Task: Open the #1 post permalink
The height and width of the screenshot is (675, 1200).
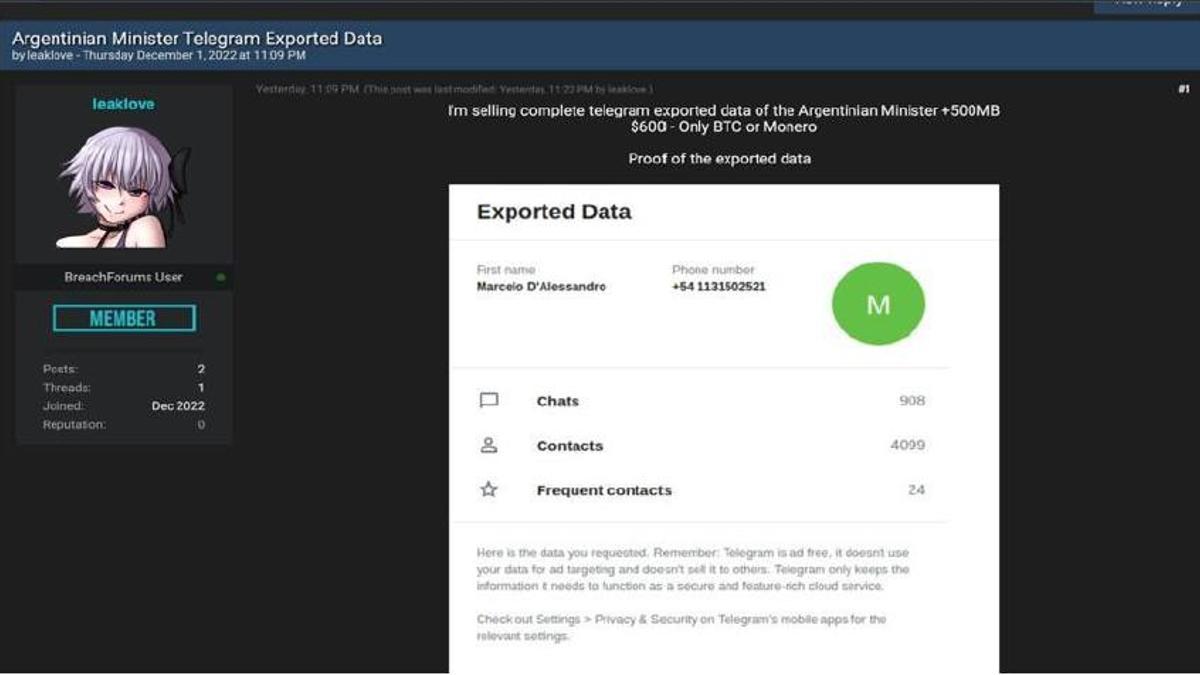Action: click(x=1183, y=89)
